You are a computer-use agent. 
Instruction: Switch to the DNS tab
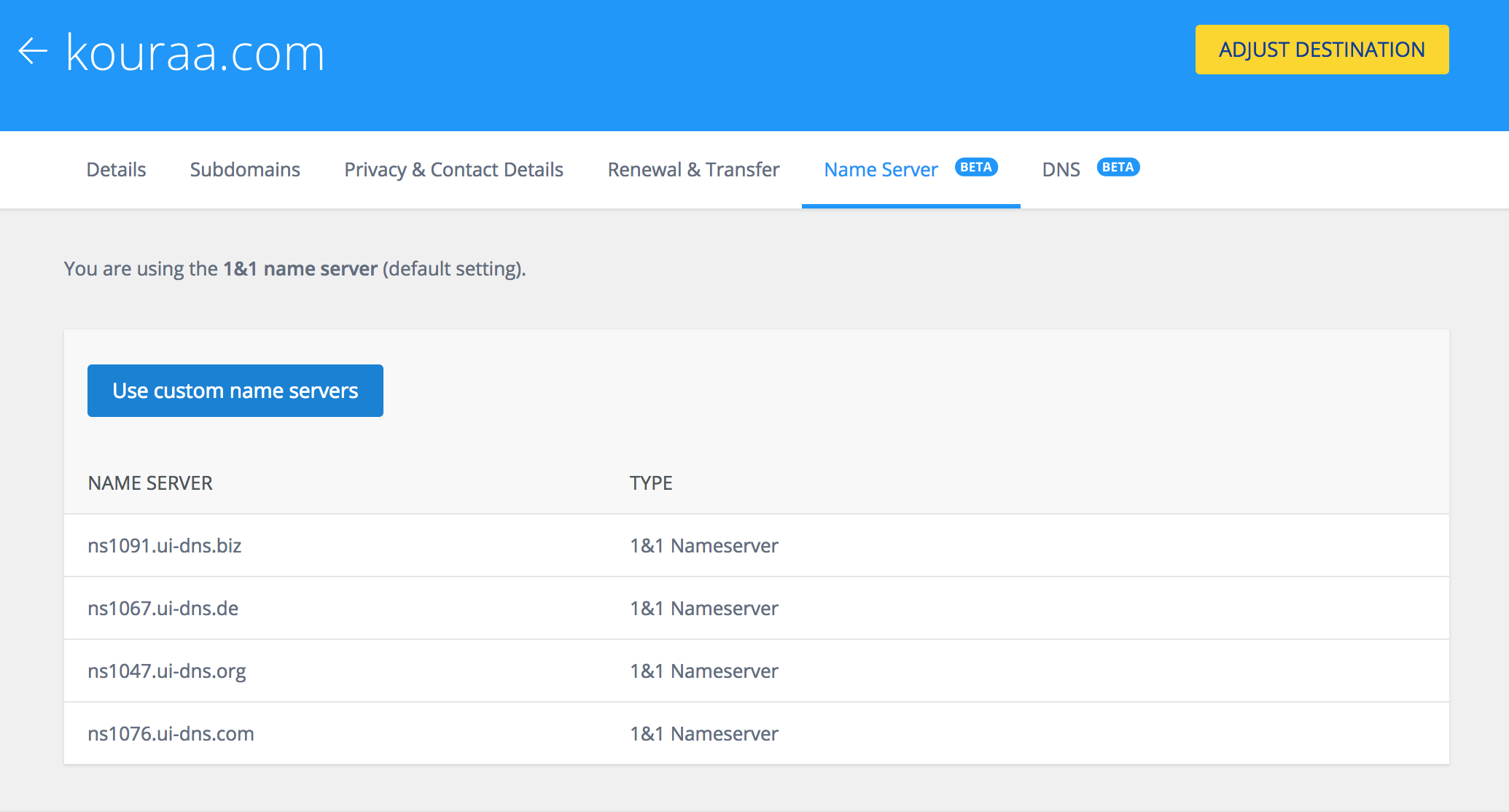click(1061, 170)
